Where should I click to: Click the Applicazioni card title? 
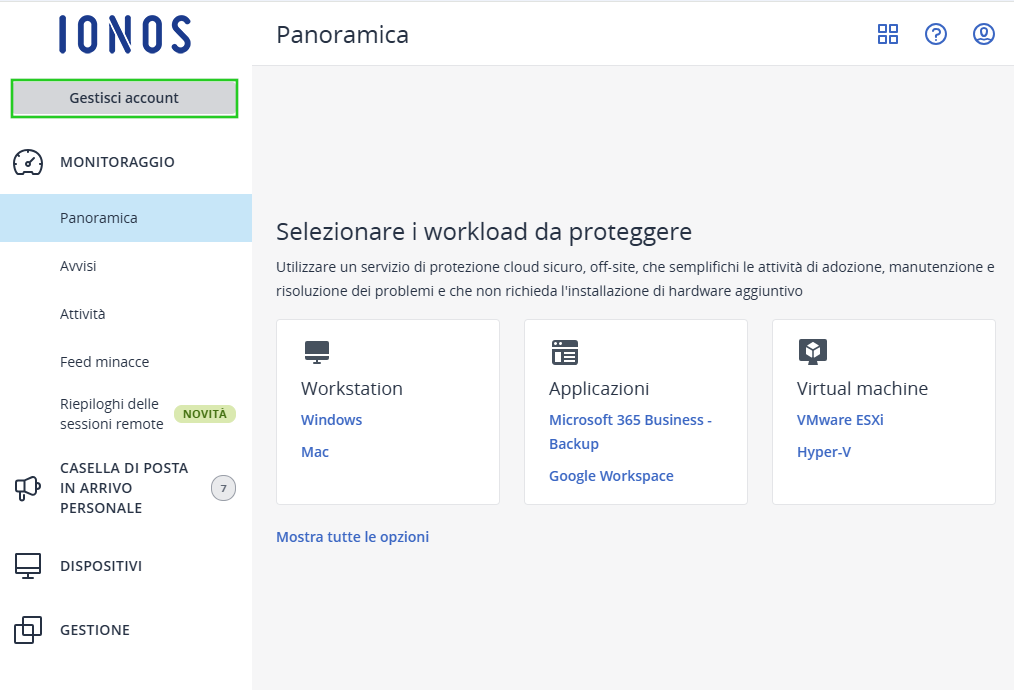(x=599, y=389)
